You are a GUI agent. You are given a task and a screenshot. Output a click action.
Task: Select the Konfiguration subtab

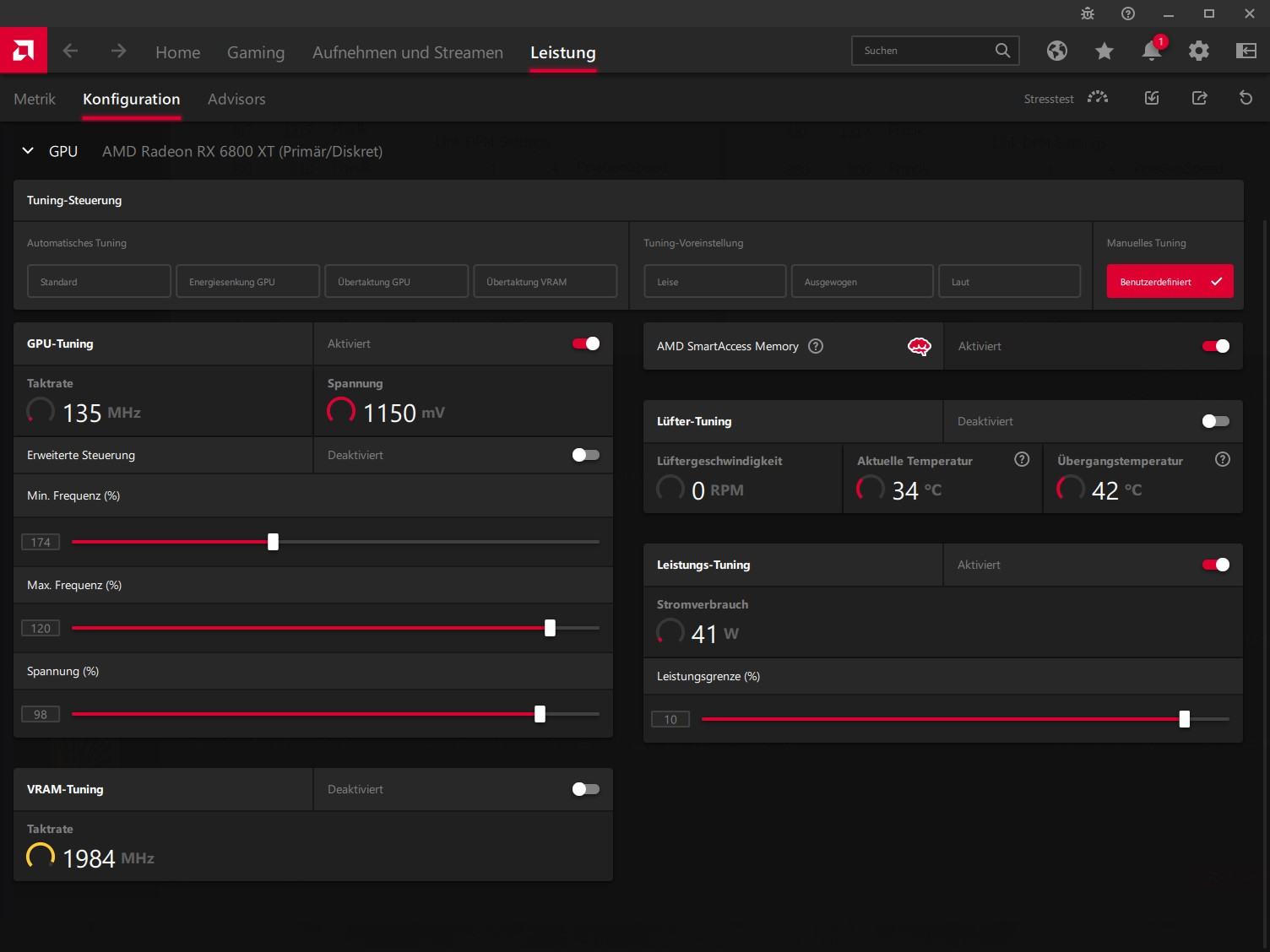tap(132, 99)
